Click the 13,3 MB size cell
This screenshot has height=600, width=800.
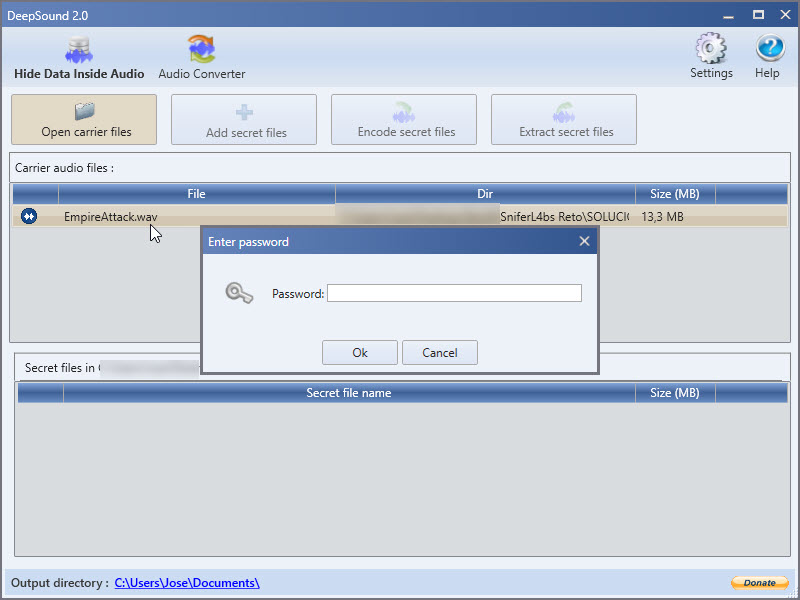(662, 217)
